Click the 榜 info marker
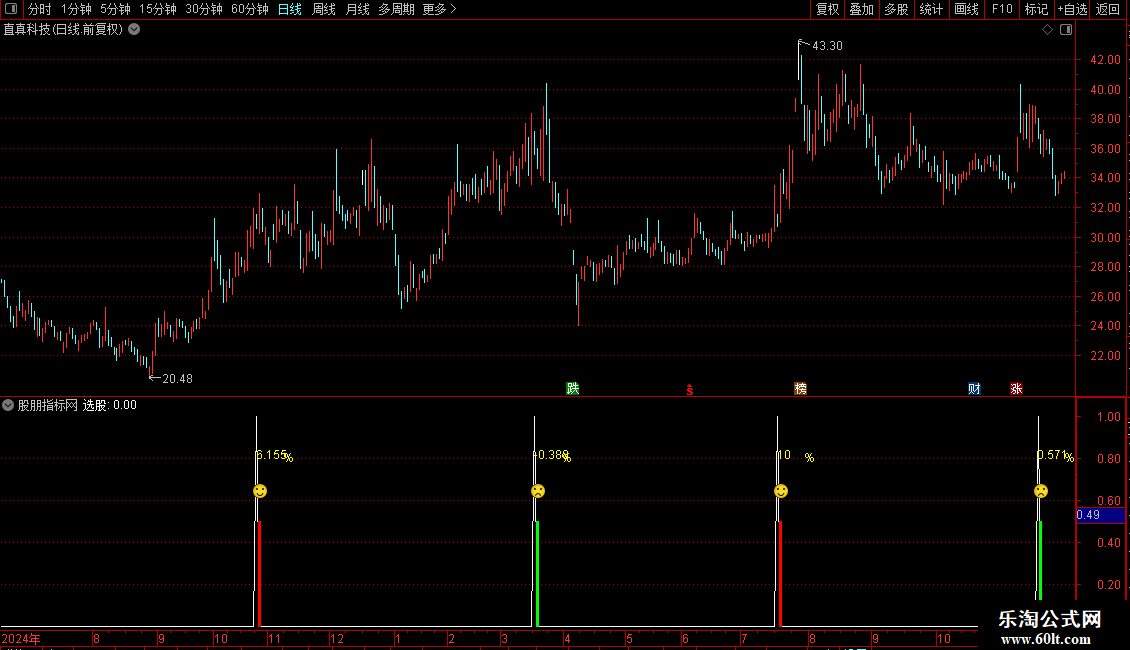Screen dimensions: 1130x650 [x=801, y=388]
